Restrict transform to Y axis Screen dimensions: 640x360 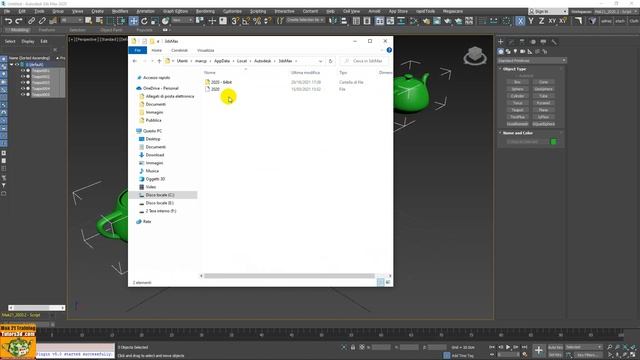[x=531, y=21]
